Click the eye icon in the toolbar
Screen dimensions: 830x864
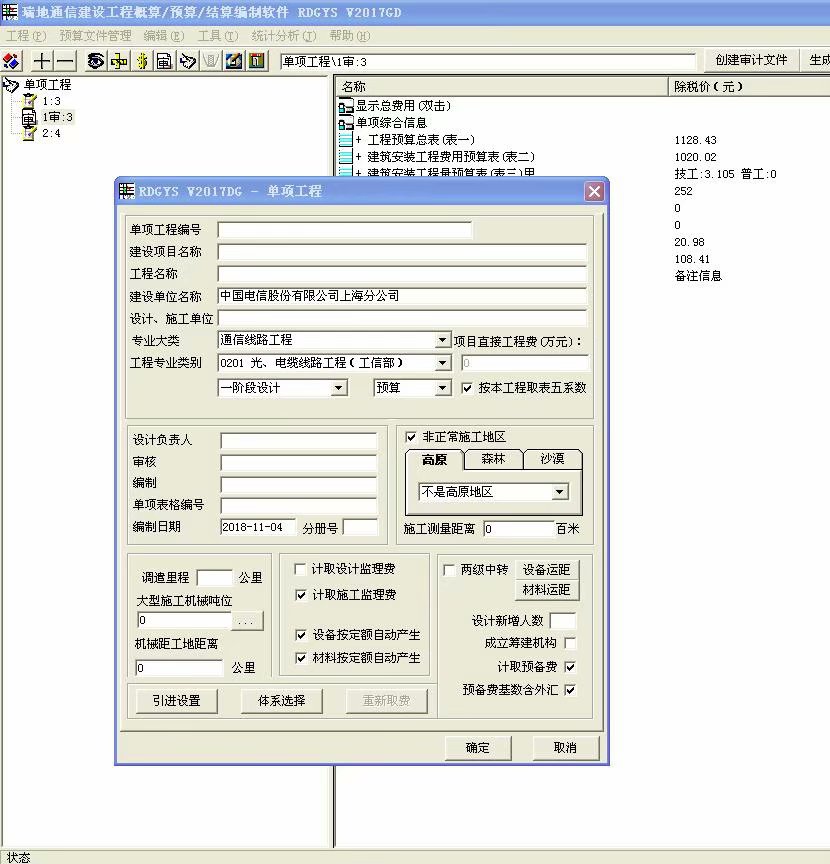coord(96,61)
